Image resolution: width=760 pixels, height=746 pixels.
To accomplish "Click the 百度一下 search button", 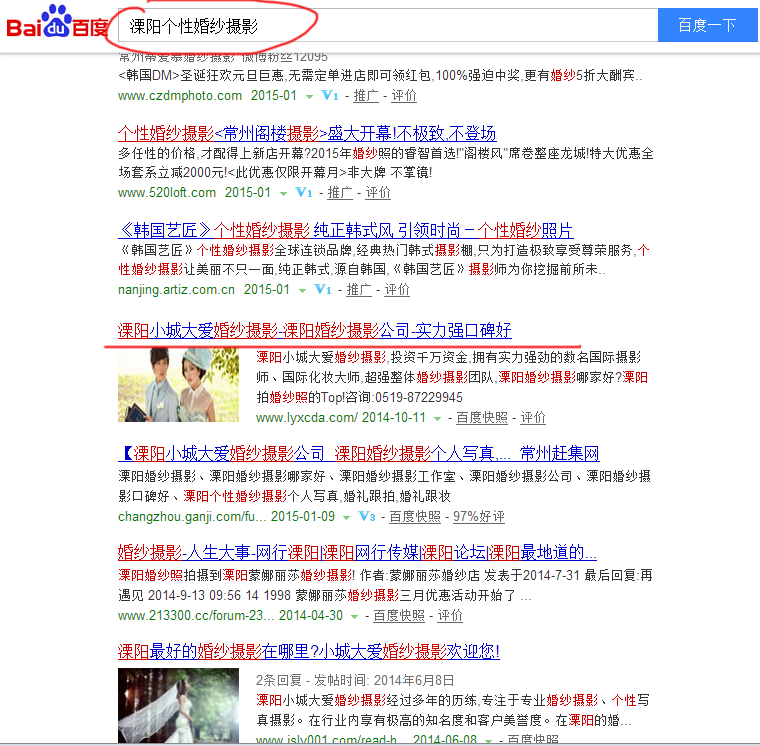I will point(707,25).
